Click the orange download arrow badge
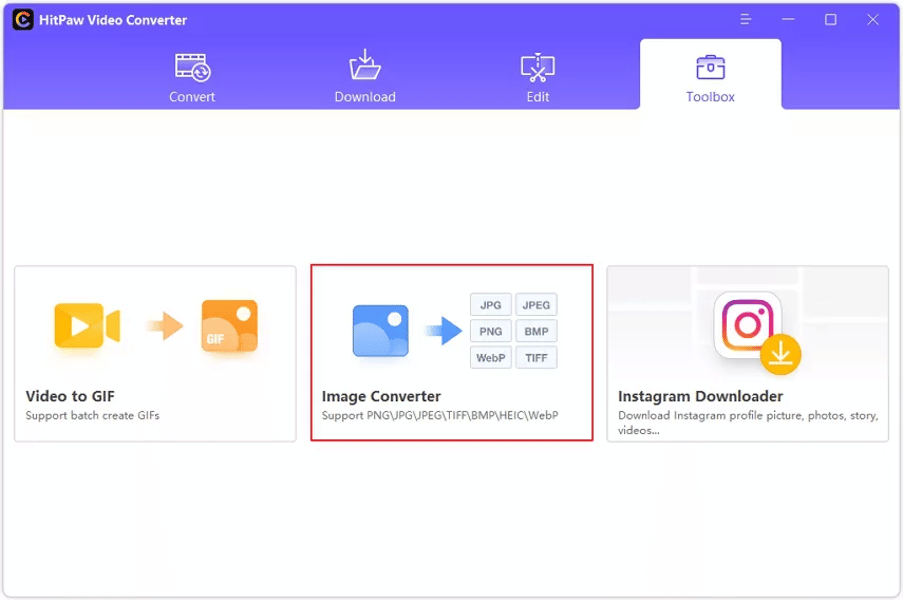The image size is (904, 600). (780, 354)
